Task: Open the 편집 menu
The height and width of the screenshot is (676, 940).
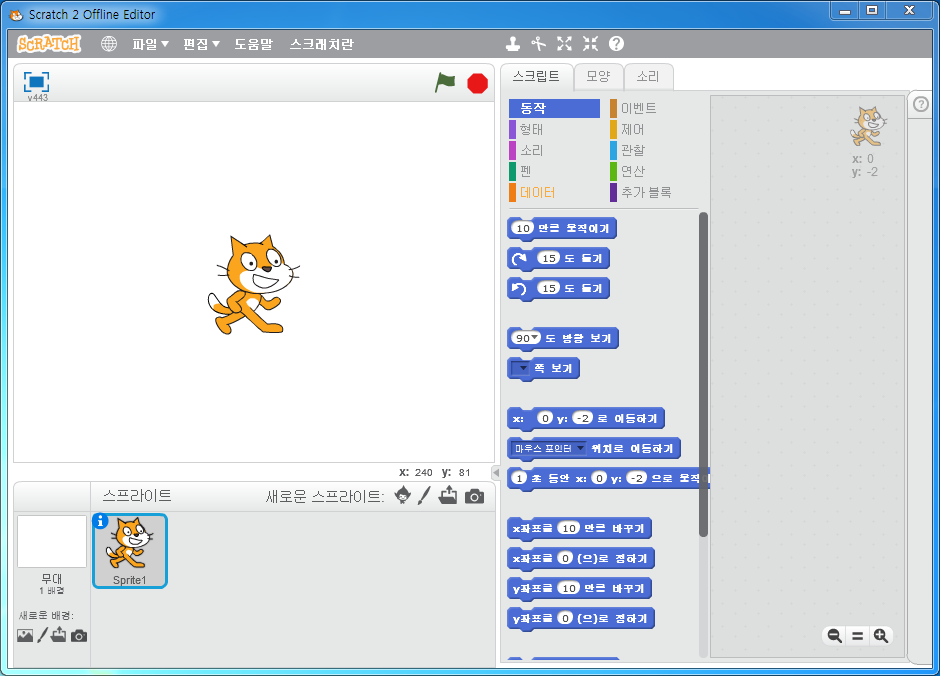Action: pos(201,44)
